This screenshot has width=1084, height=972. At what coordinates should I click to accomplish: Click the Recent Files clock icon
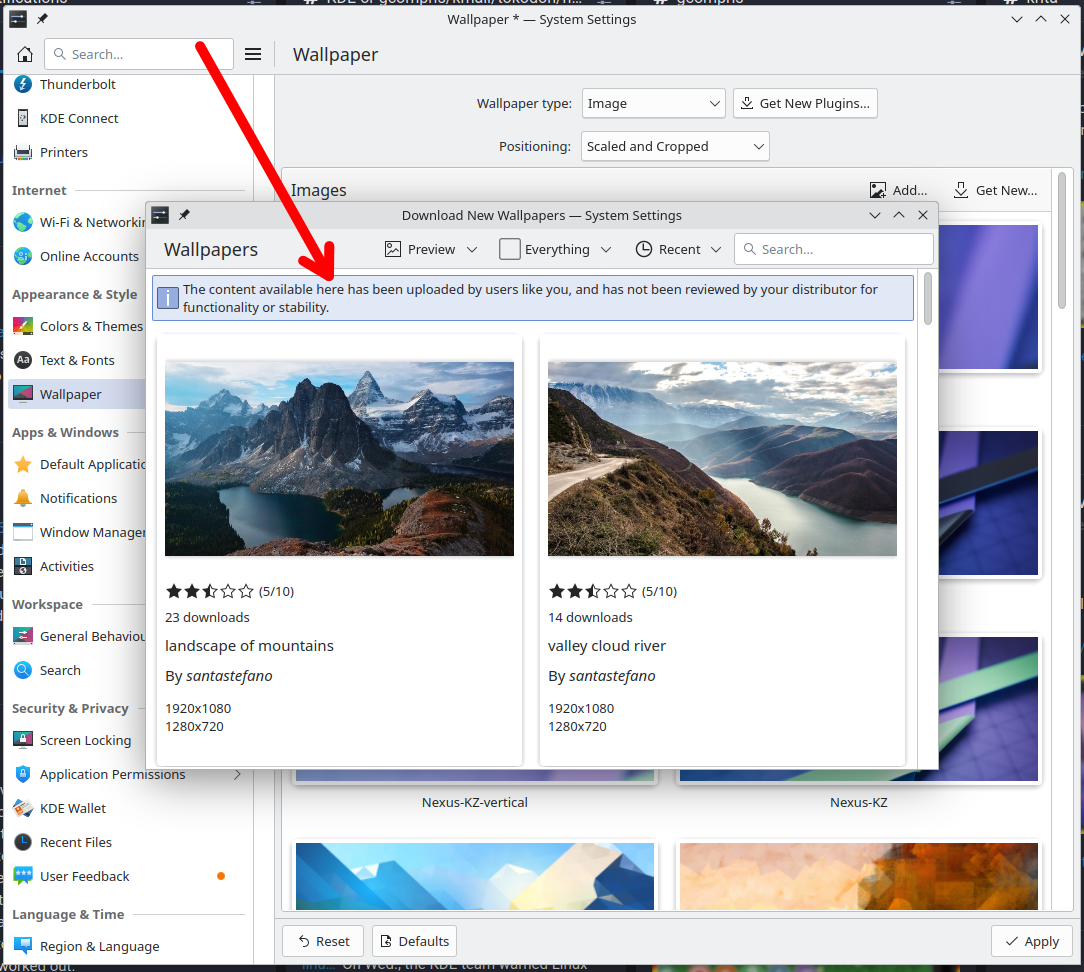point(23,842)
